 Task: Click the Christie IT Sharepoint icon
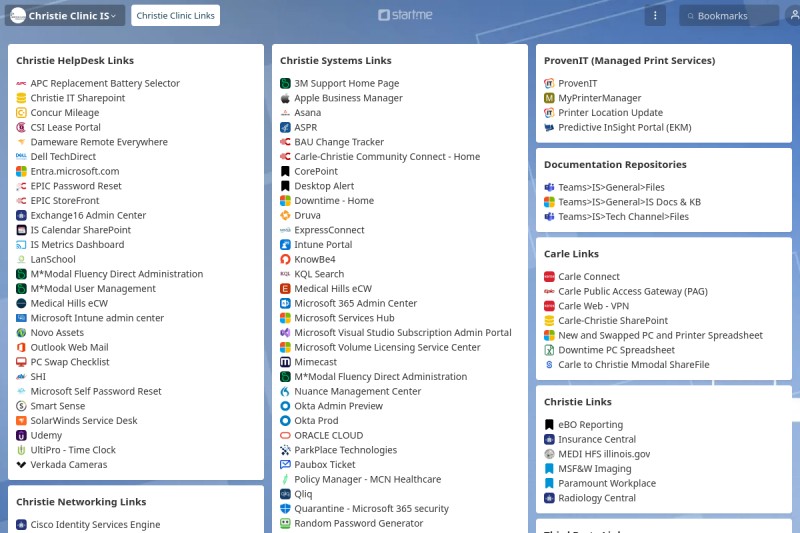[x=21, y=98]
